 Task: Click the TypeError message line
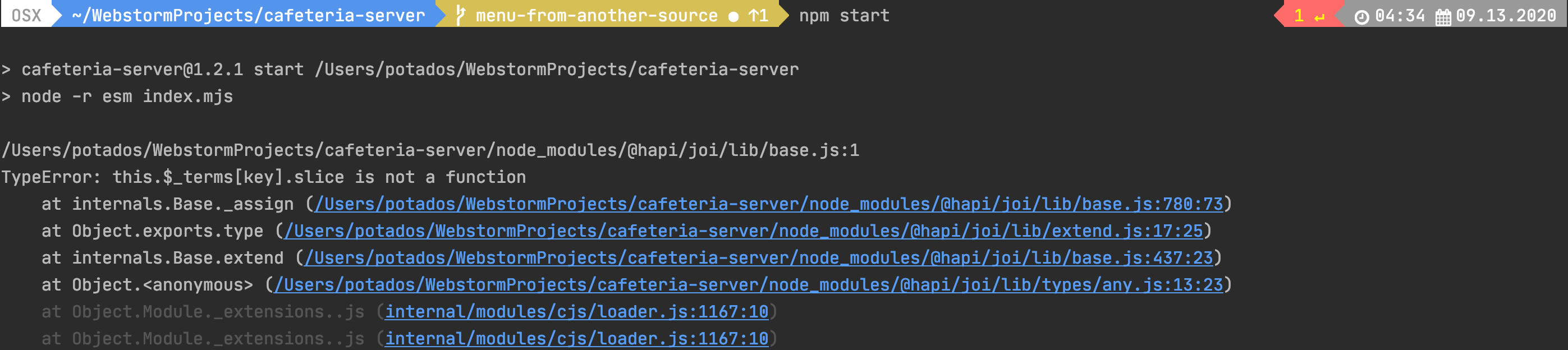coord(264,177)
